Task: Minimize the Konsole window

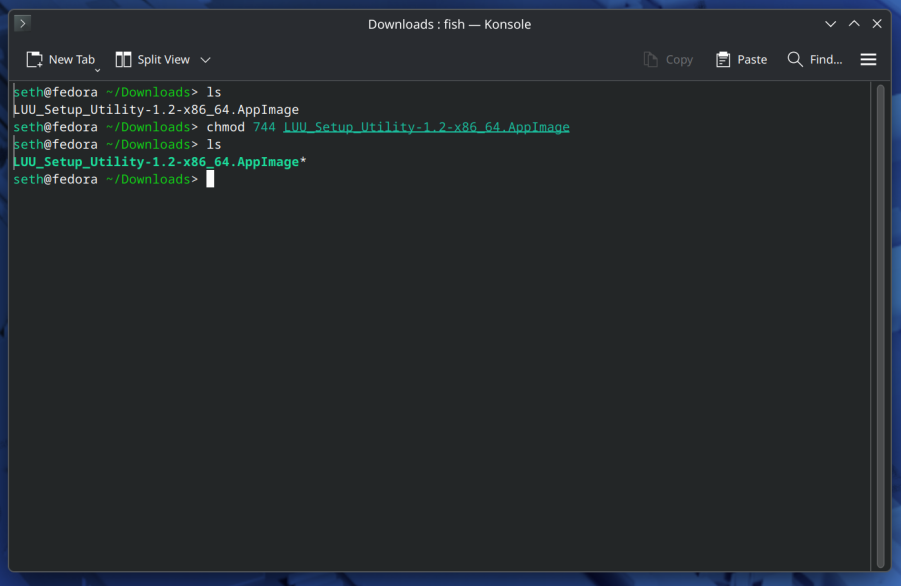Action: (830, 24)
